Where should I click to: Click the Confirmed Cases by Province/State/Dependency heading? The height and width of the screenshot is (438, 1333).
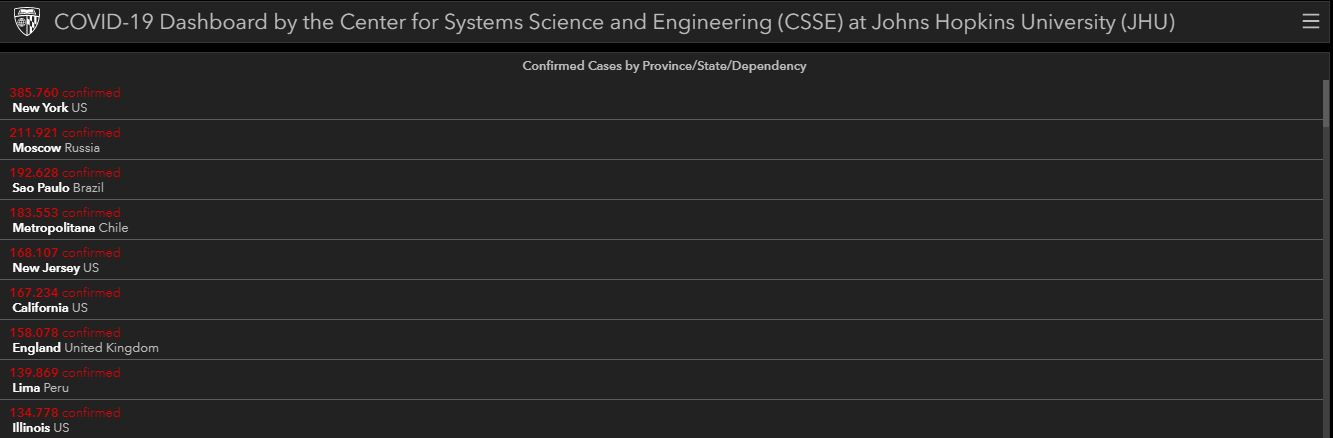[664, 66]
